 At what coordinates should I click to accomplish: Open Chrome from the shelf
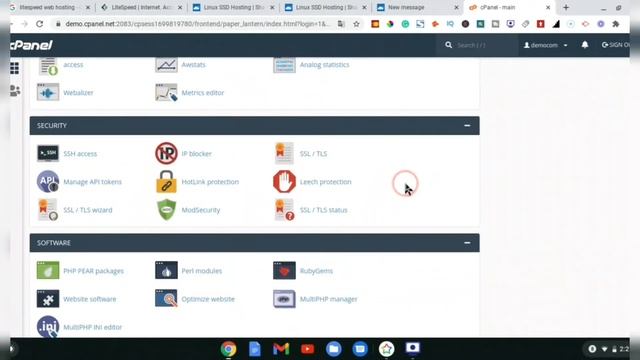pyautogui.click(x=229, y=349)
